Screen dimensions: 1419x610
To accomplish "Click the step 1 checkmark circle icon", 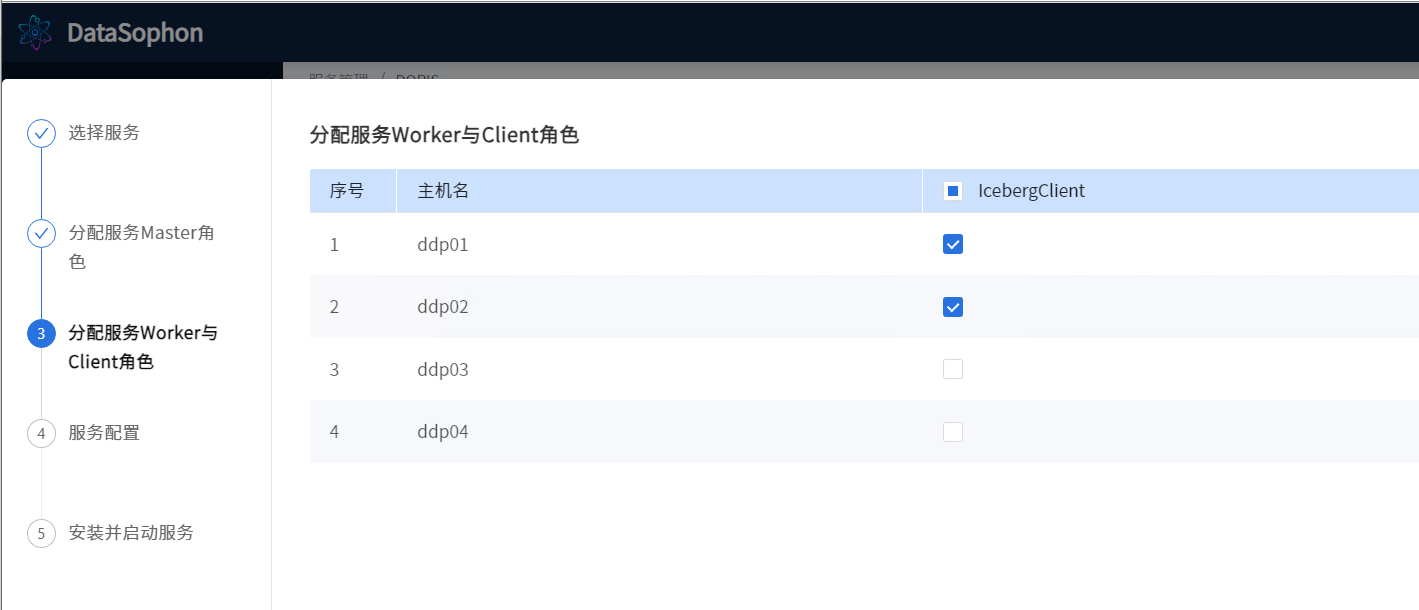I will [x=41, y=133].
